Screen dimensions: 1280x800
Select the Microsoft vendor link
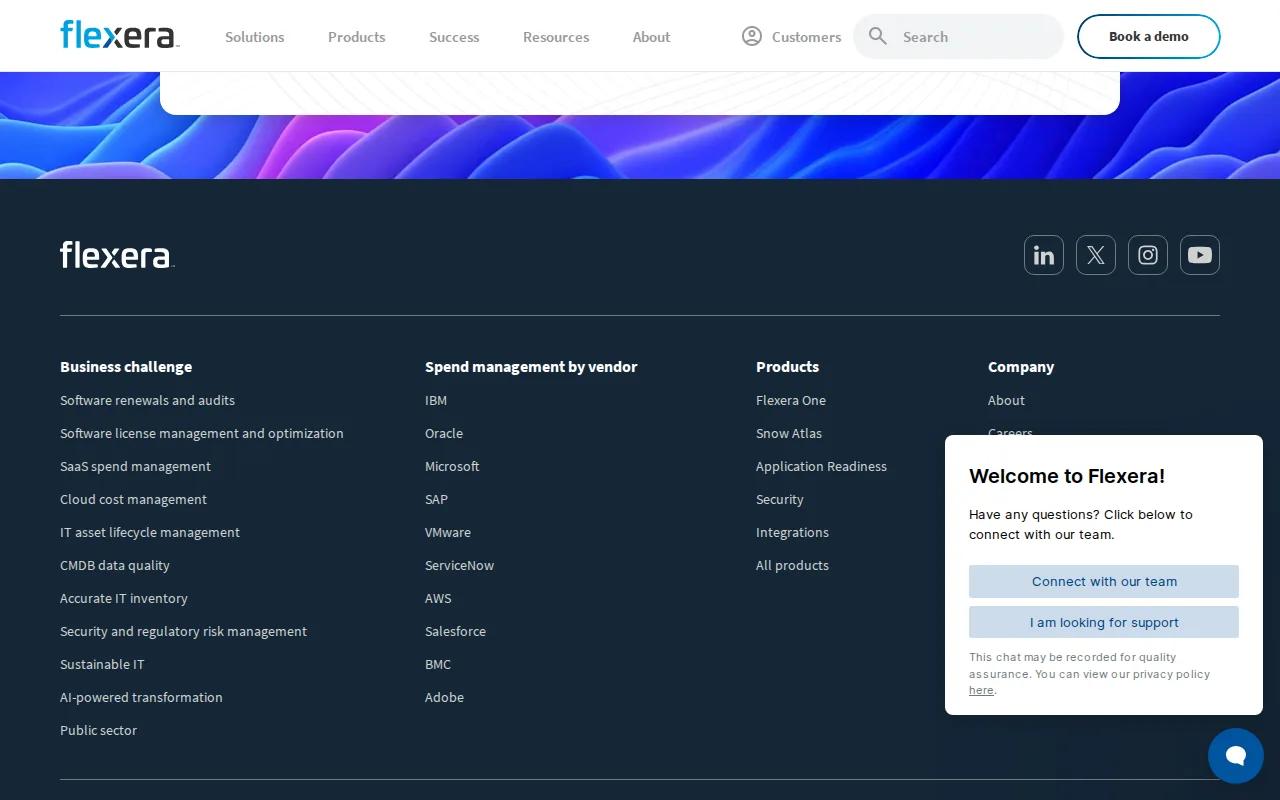[x=452, y=466]
